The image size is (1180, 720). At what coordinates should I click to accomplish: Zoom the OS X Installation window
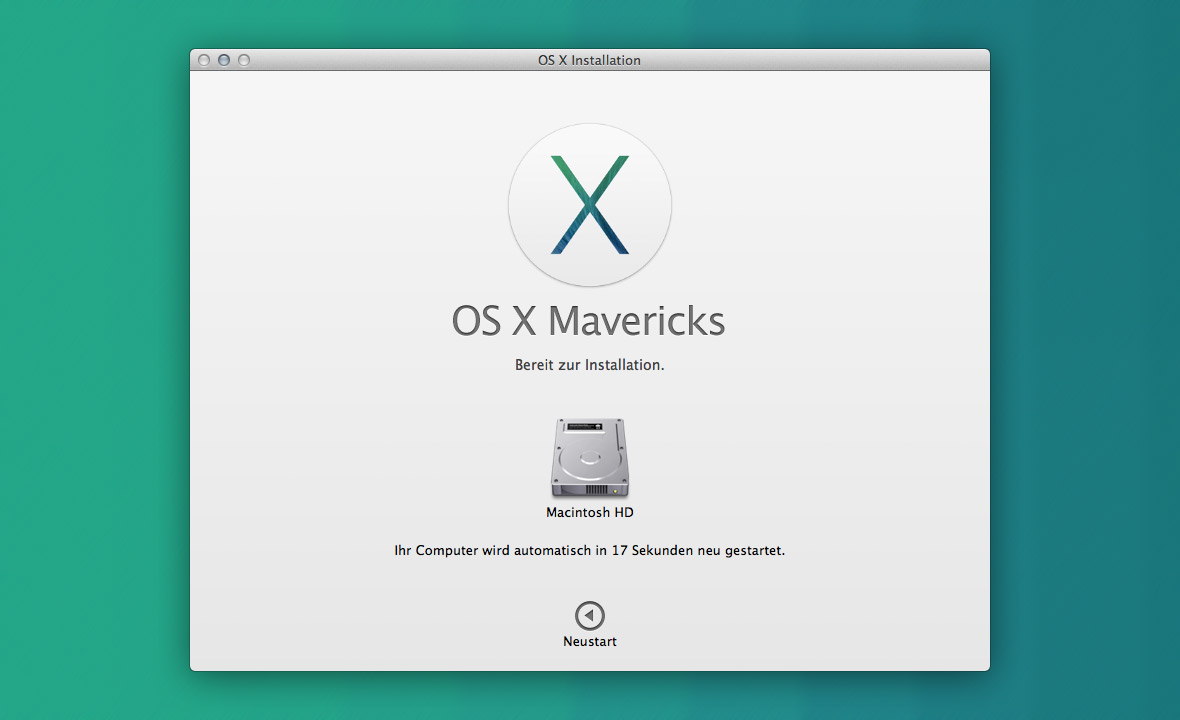(x=244, y=60)
